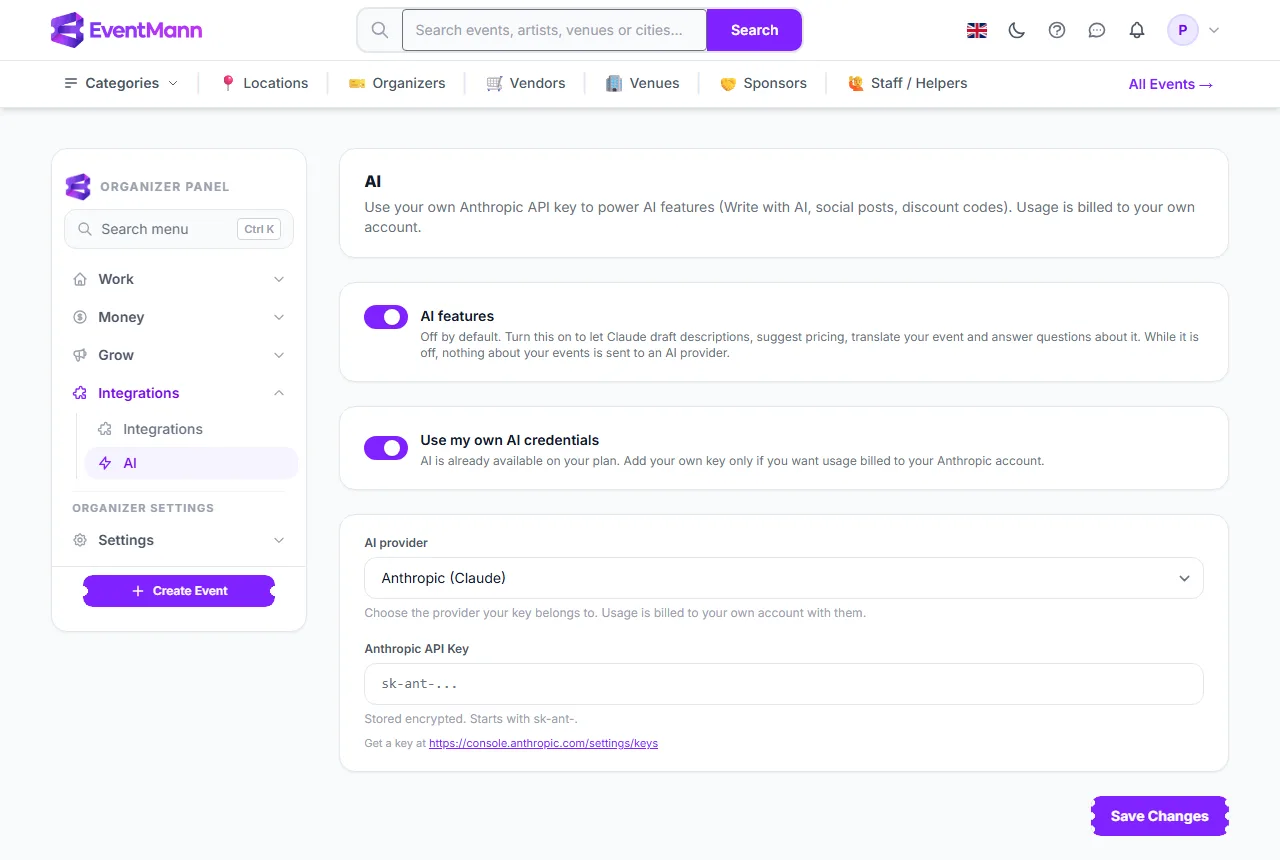This screenshot has height=860, width=1280.
Task: Expand the Settings menu section
Action: (x=179, y=540)
